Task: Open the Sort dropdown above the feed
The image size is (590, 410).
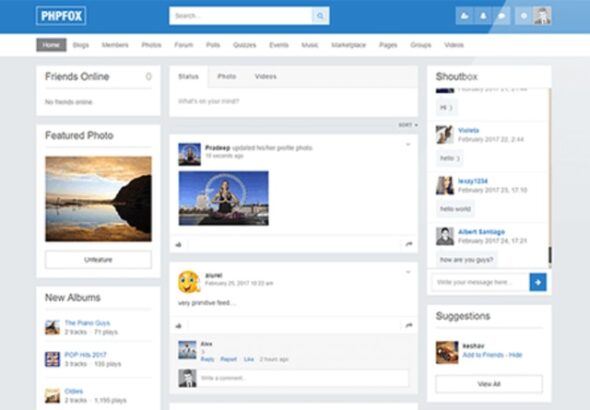Action: tap(408, 125)
